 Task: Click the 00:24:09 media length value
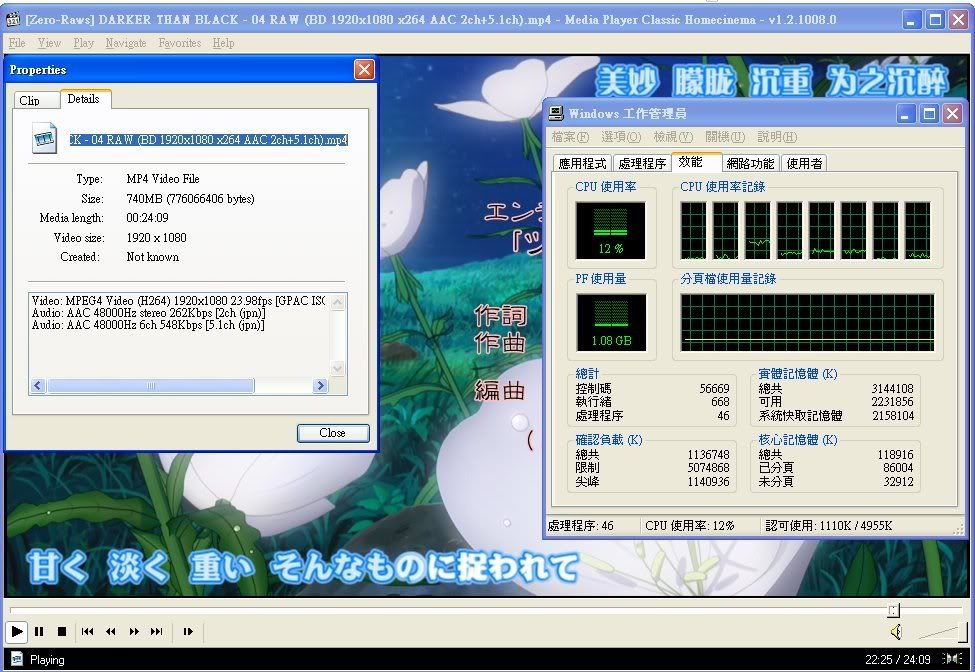(147, 218)
